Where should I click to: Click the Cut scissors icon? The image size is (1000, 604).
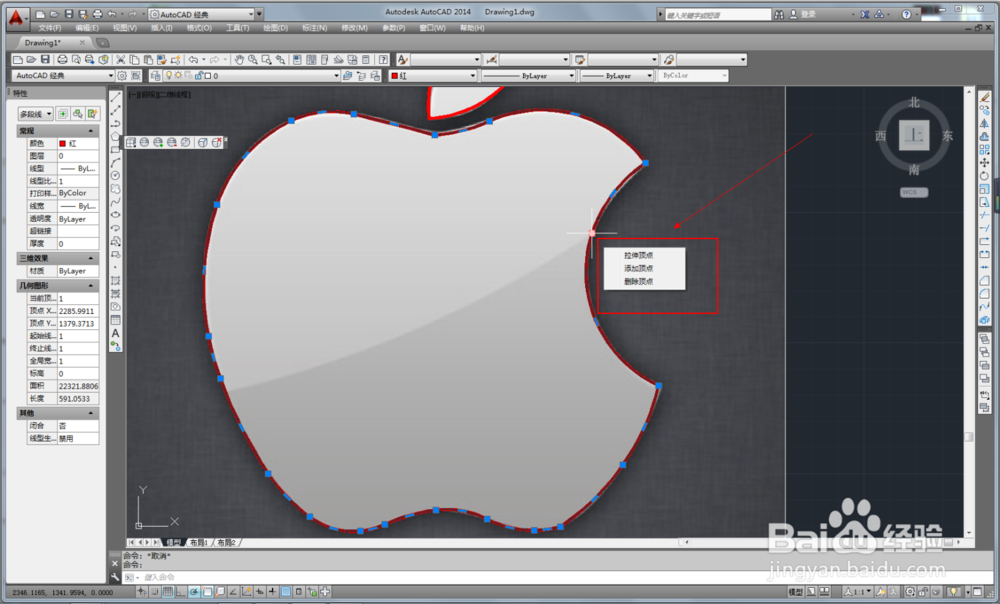120,59
